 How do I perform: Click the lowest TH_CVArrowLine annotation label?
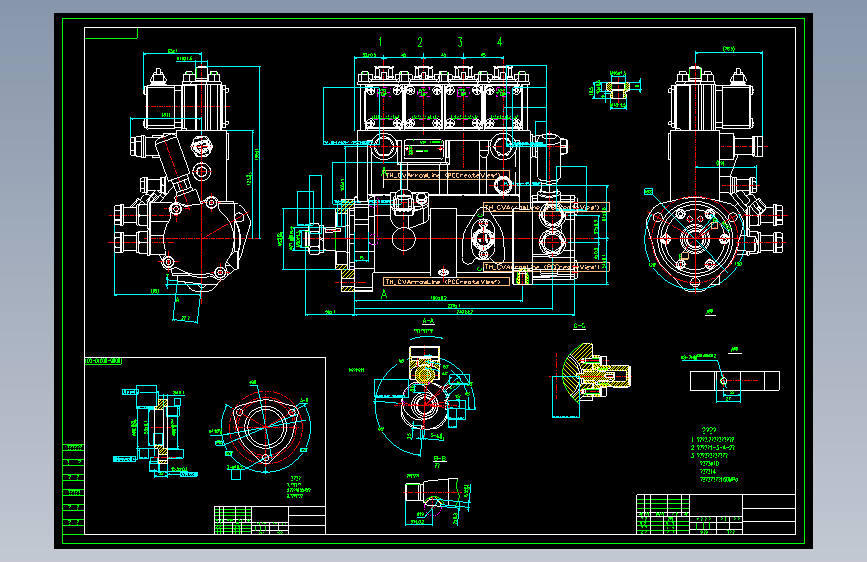click(446, 282)
